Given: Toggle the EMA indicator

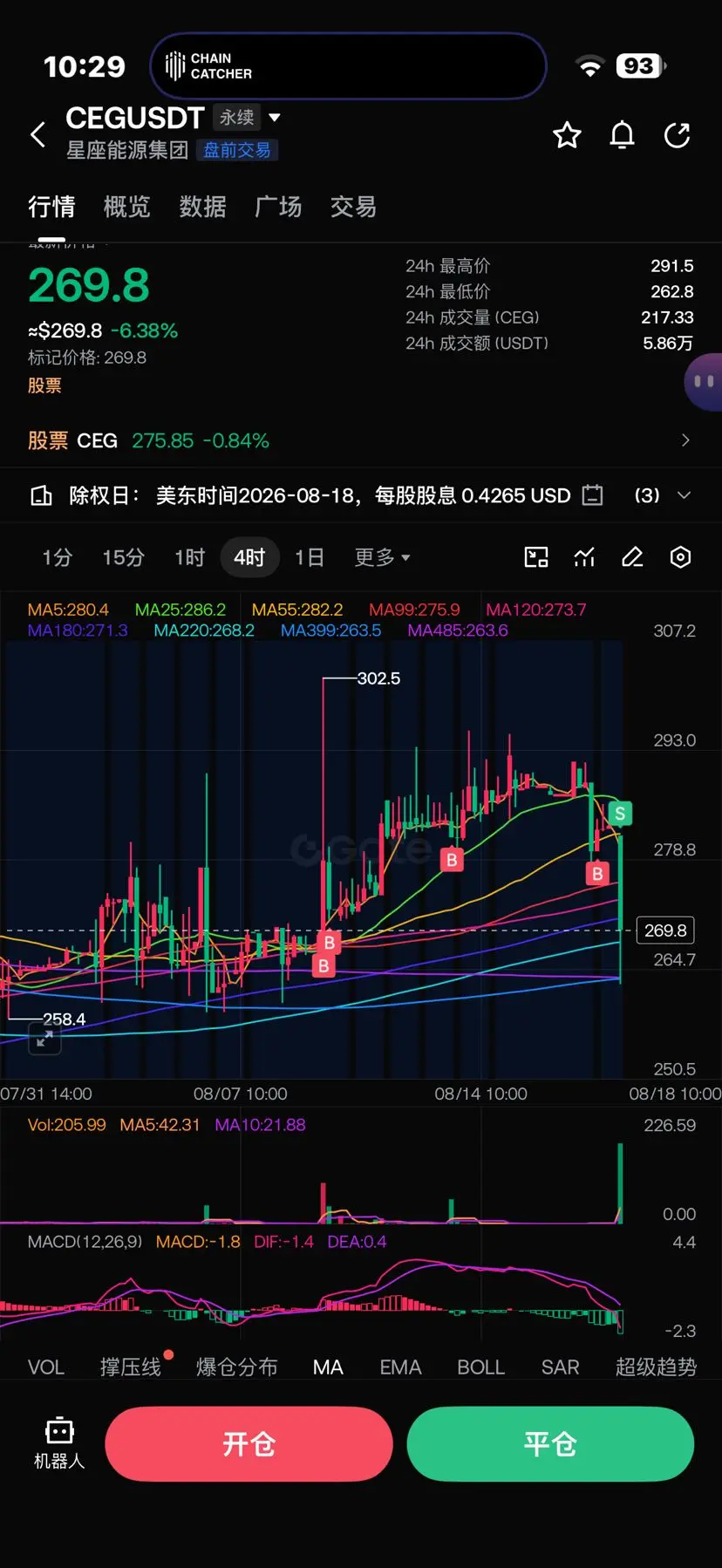Looking at the screenshot, I should click(x=400, y=1367).
